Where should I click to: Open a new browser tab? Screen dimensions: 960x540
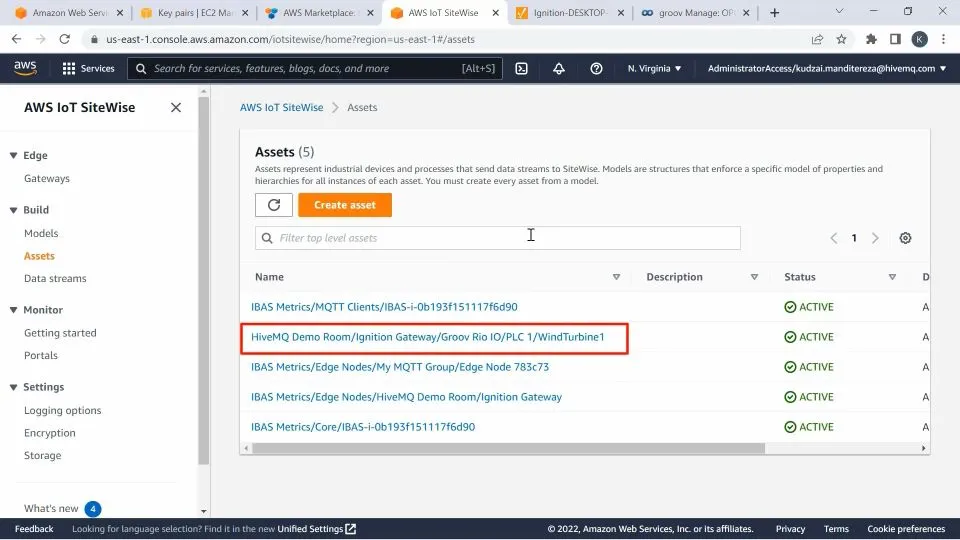pyautogui.click(x=774, y=13)
